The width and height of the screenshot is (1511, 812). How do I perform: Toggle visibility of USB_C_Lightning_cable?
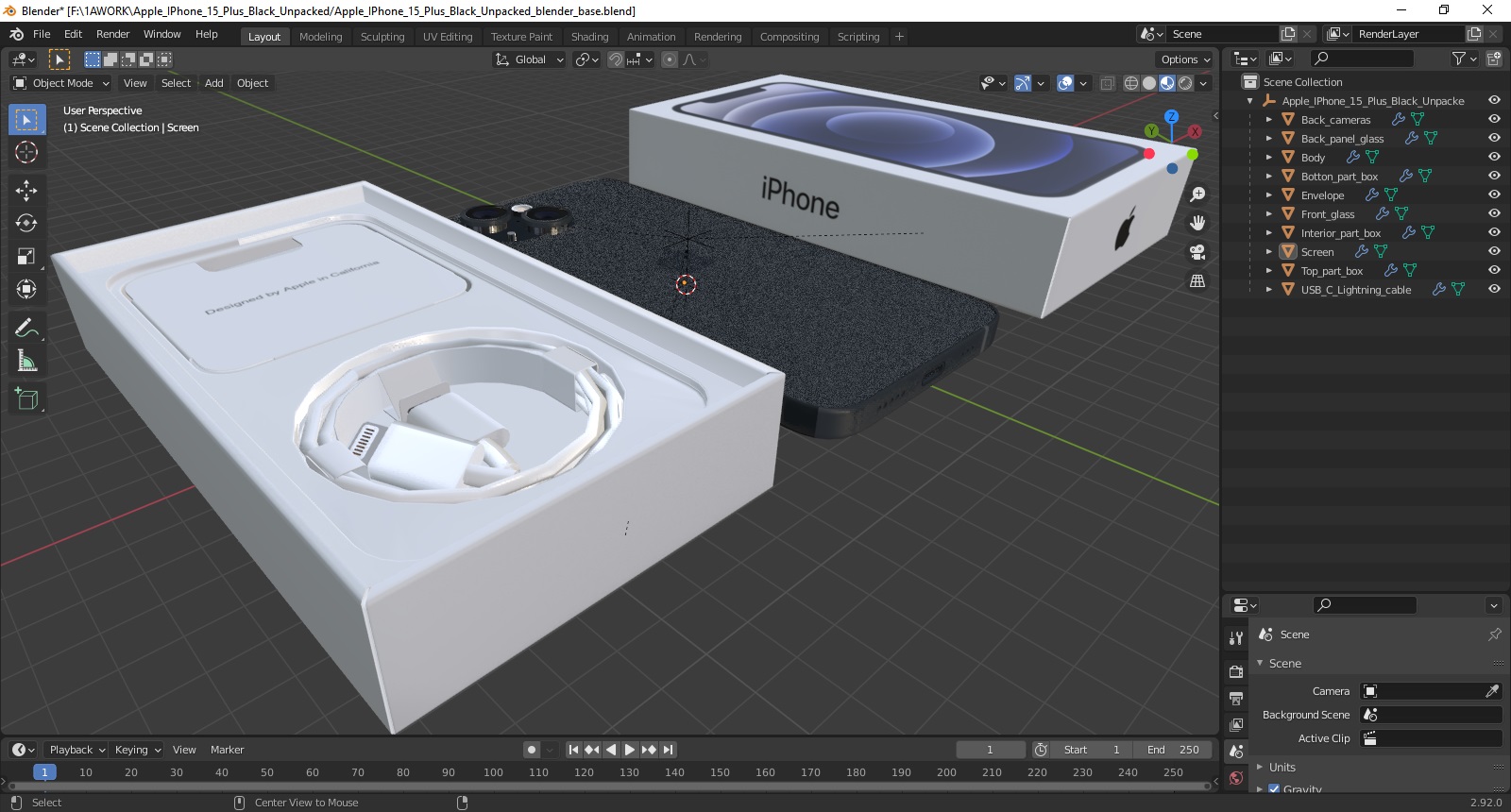(1494, 289)
